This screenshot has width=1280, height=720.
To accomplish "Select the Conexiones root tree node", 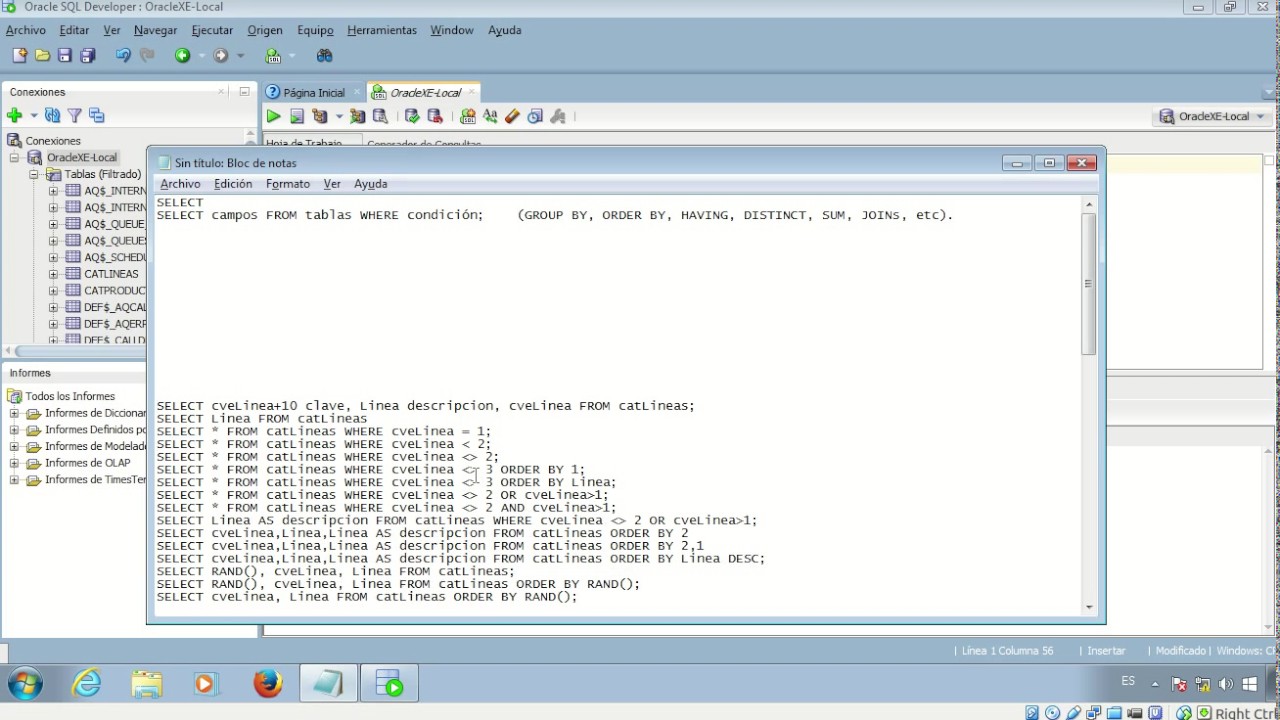I will point(52,141).
